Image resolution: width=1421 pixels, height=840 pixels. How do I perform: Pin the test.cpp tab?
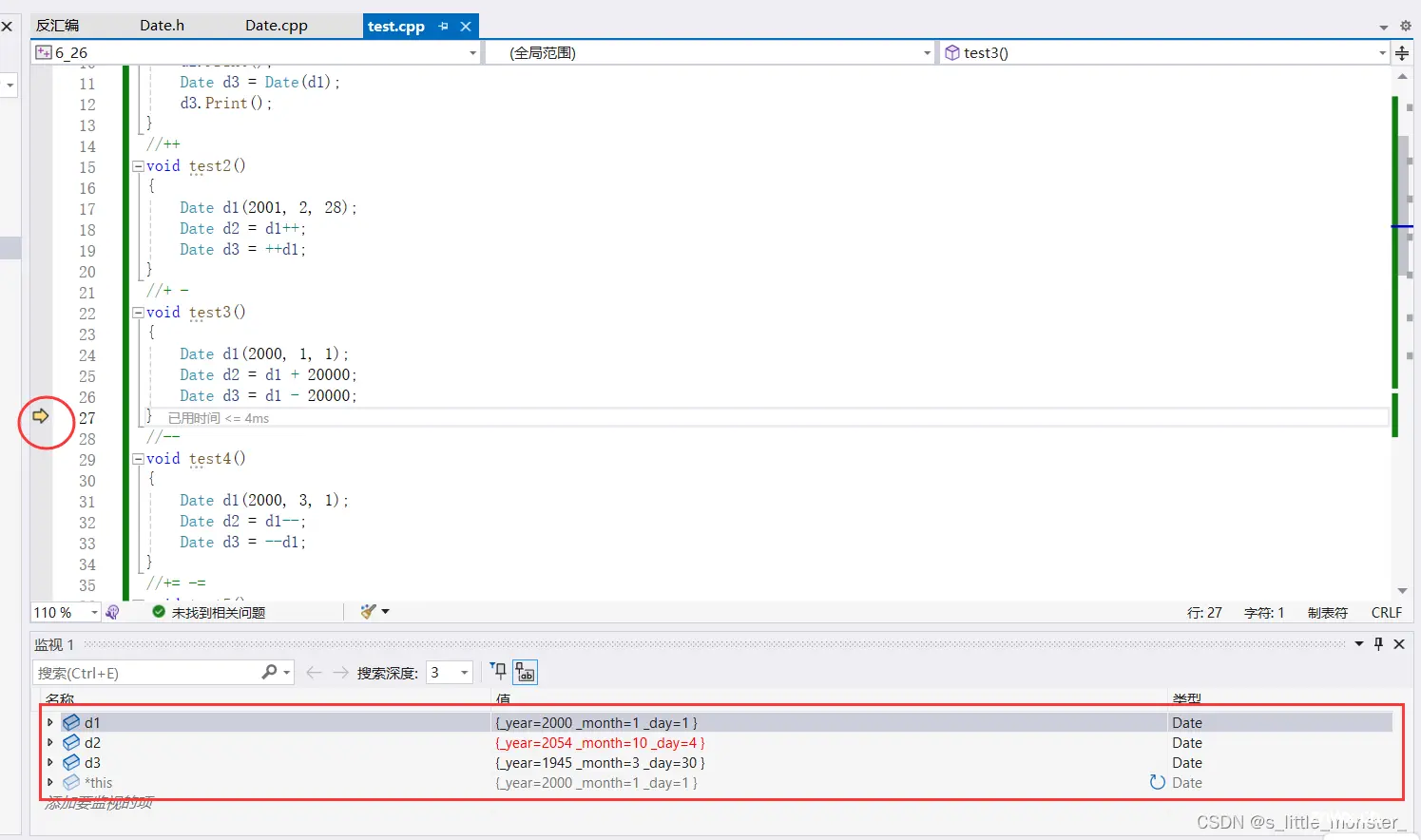pos(443,27)
